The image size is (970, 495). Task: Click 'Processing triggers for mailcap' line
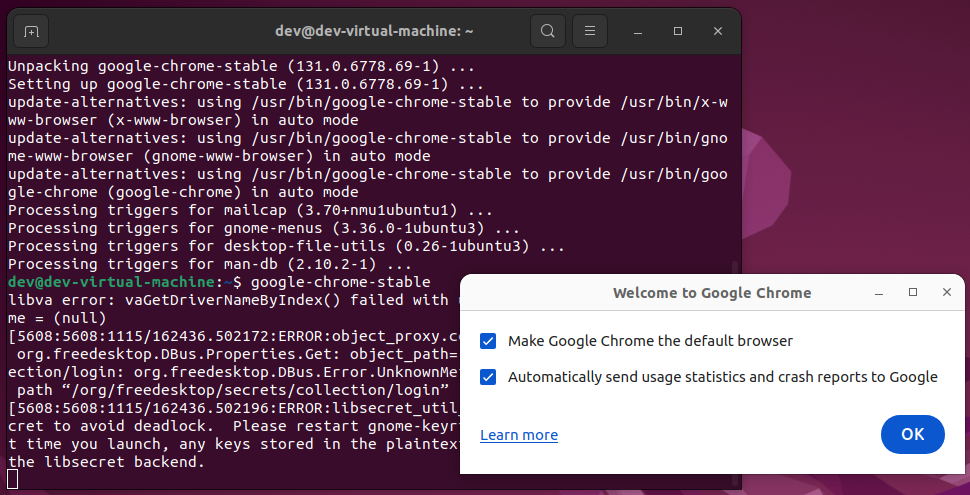[x=251, y=210]
